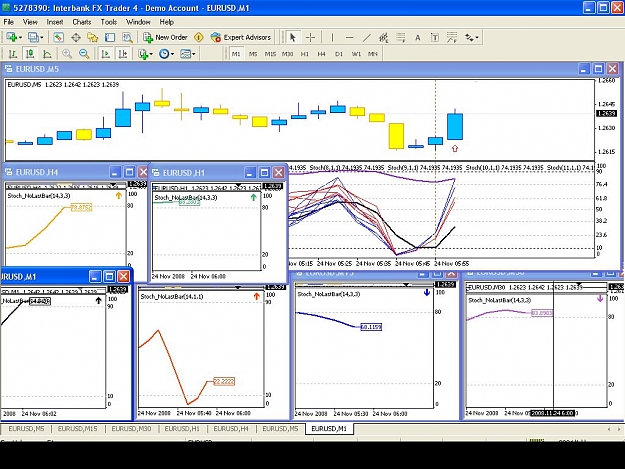The width and height of the screenshot is (625, 469).
Task: Open the Terminal panel icon
Action: [x=110, y=37]
